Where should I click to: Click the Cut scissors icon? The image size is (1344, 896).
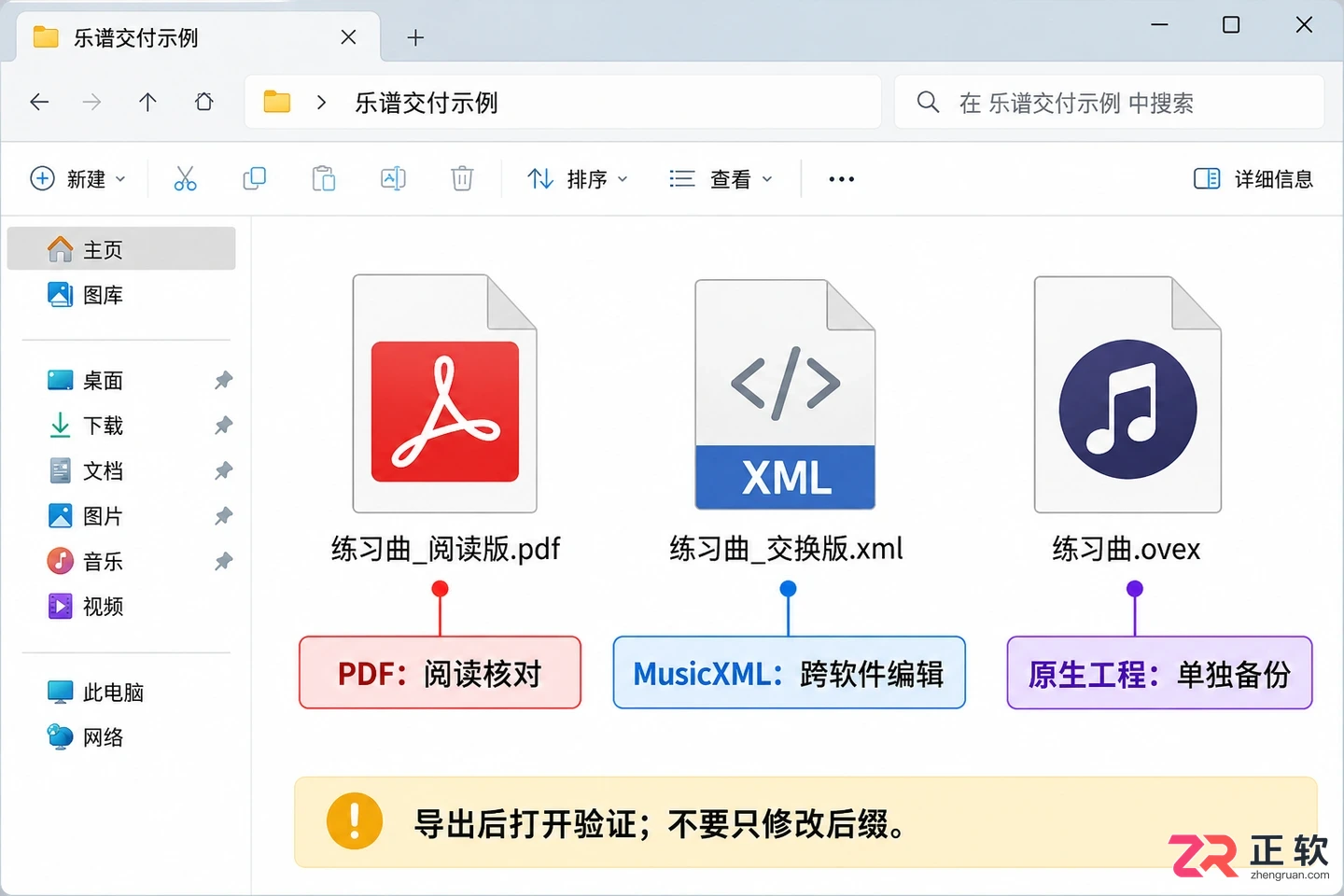(185, 178)
